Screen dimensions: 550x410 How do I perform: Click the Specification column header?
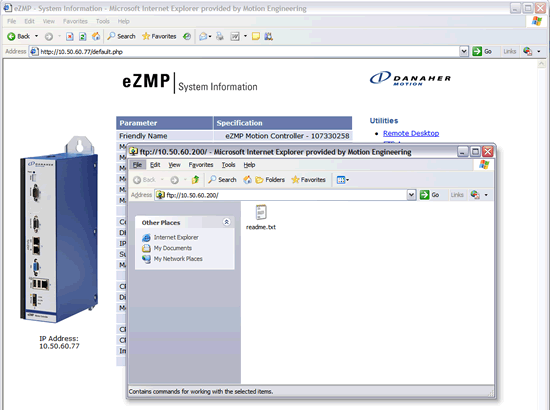[283, 123]
